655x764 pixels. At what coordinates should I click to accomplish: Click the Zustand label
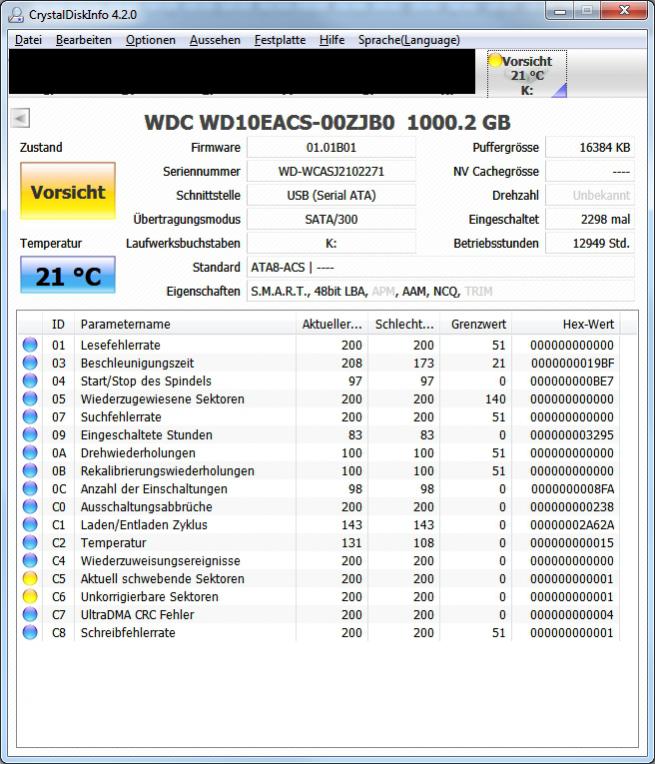(41, 147)
